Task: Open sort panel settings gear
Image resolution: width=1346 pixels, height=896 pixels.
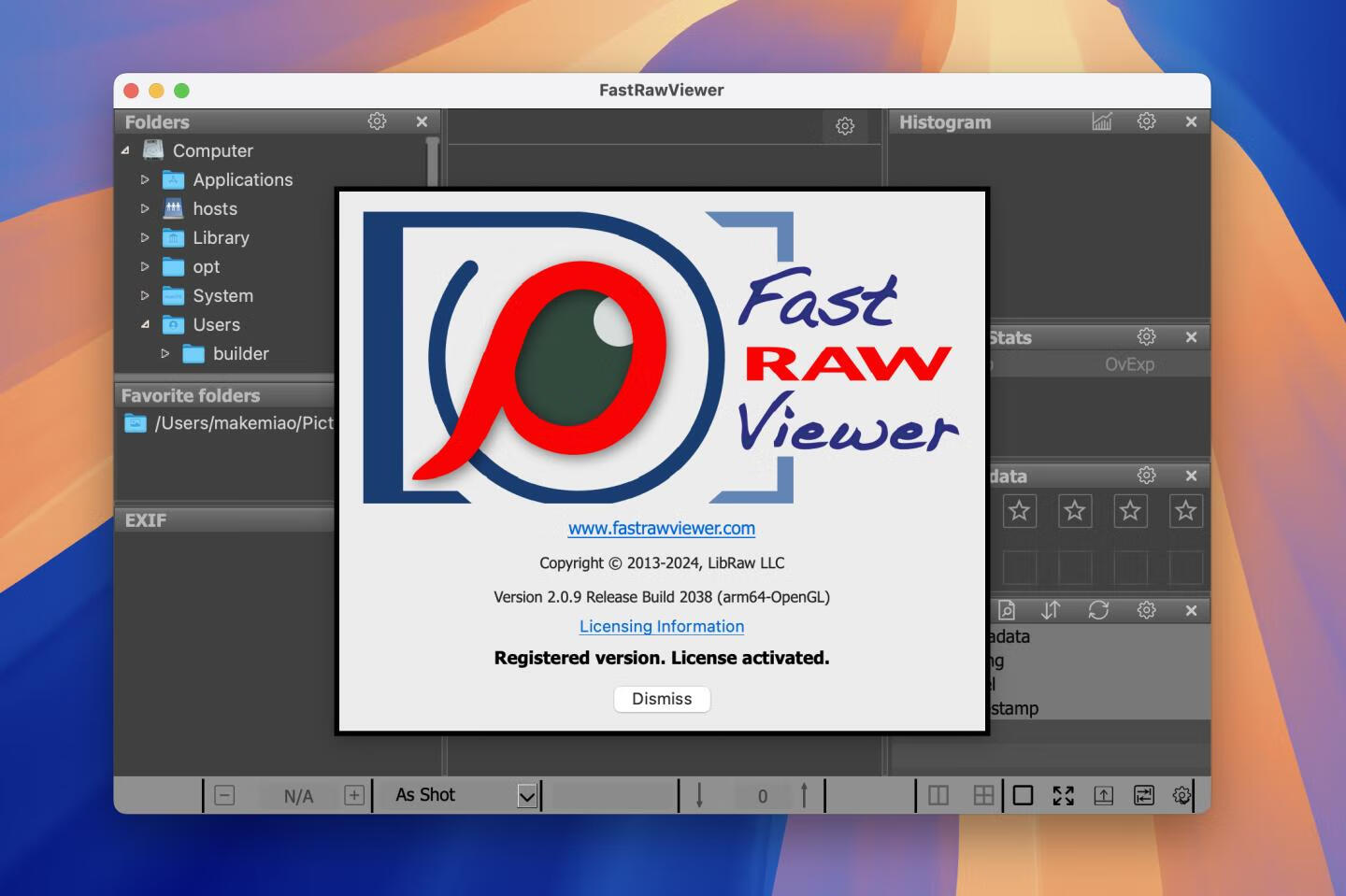Action: click(1147, 610)
